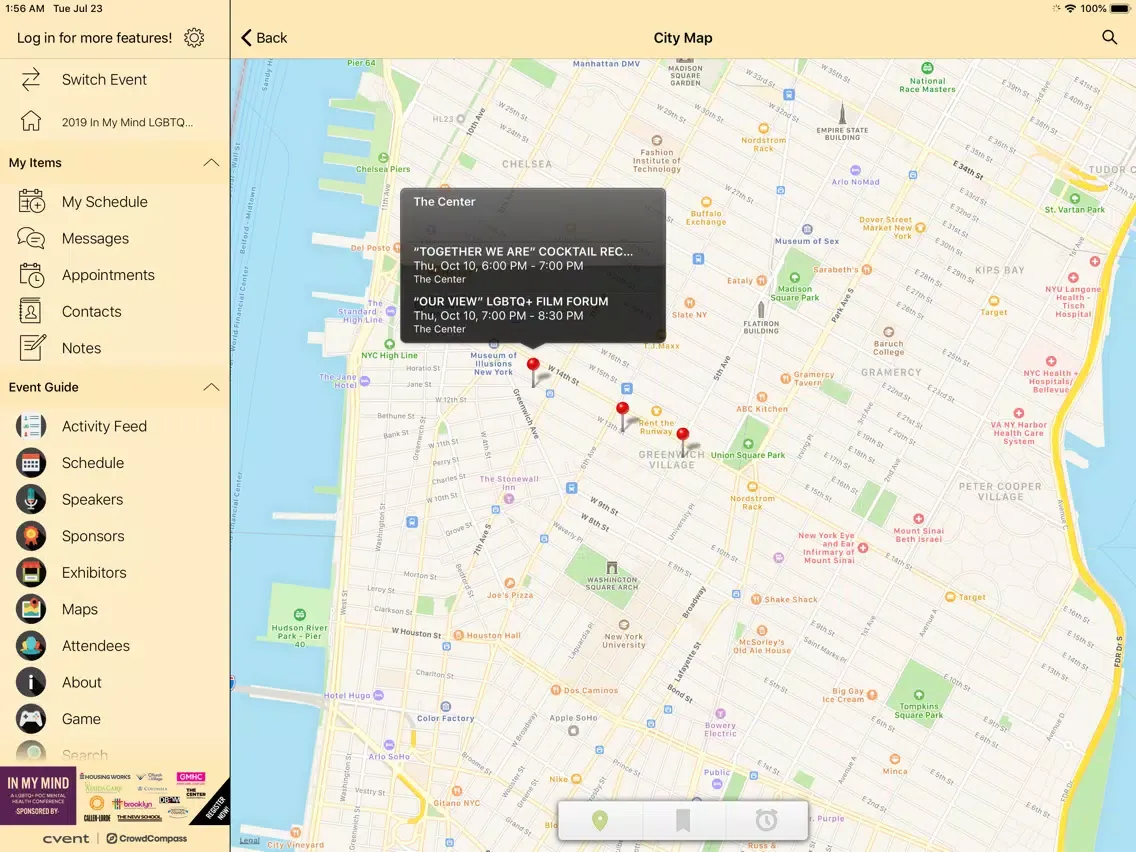Select Speakers menu label
The height and width of the screenshot is (852, 1136).
92,499
